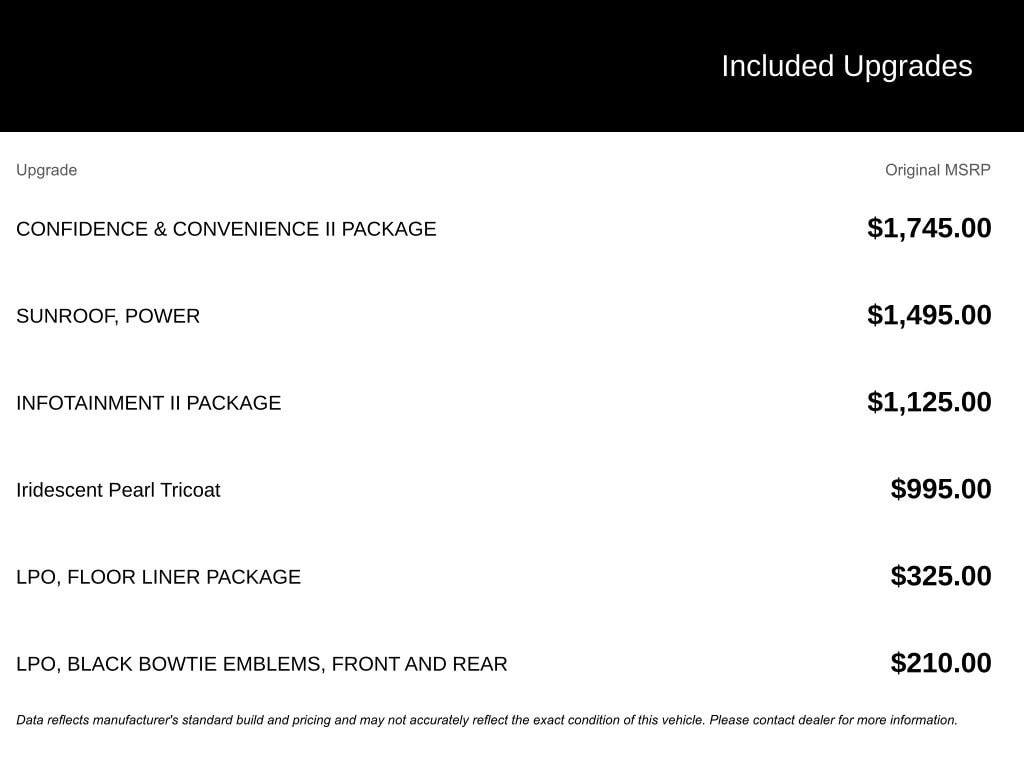Click the 'Upgrade' column header
The height and width of the screenshot is (768, 1024).
46,170
